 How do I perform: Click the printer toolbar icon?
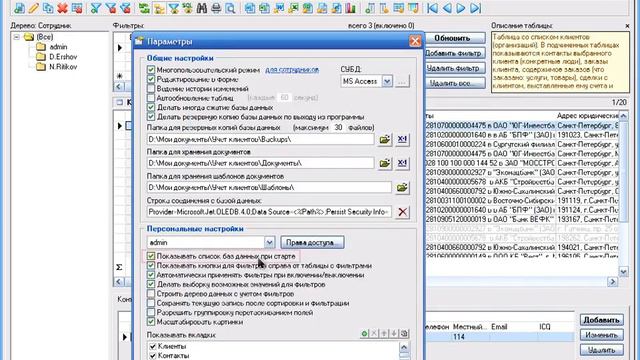pos(216,8)
